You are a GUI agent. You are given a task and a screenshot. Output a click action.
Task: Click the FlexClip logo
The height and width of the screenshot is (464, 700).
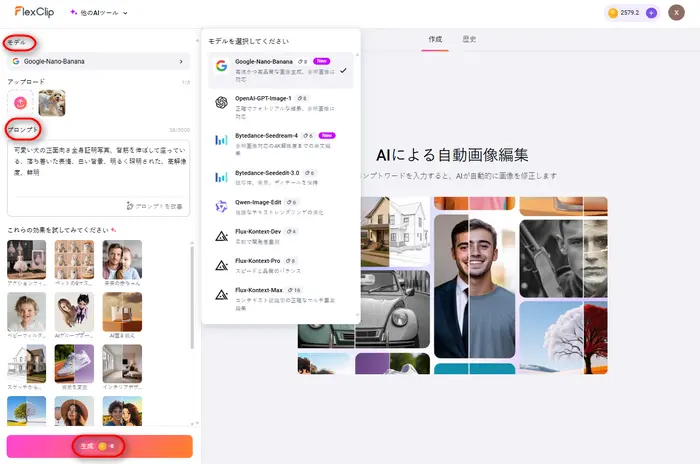coord(34,12)
